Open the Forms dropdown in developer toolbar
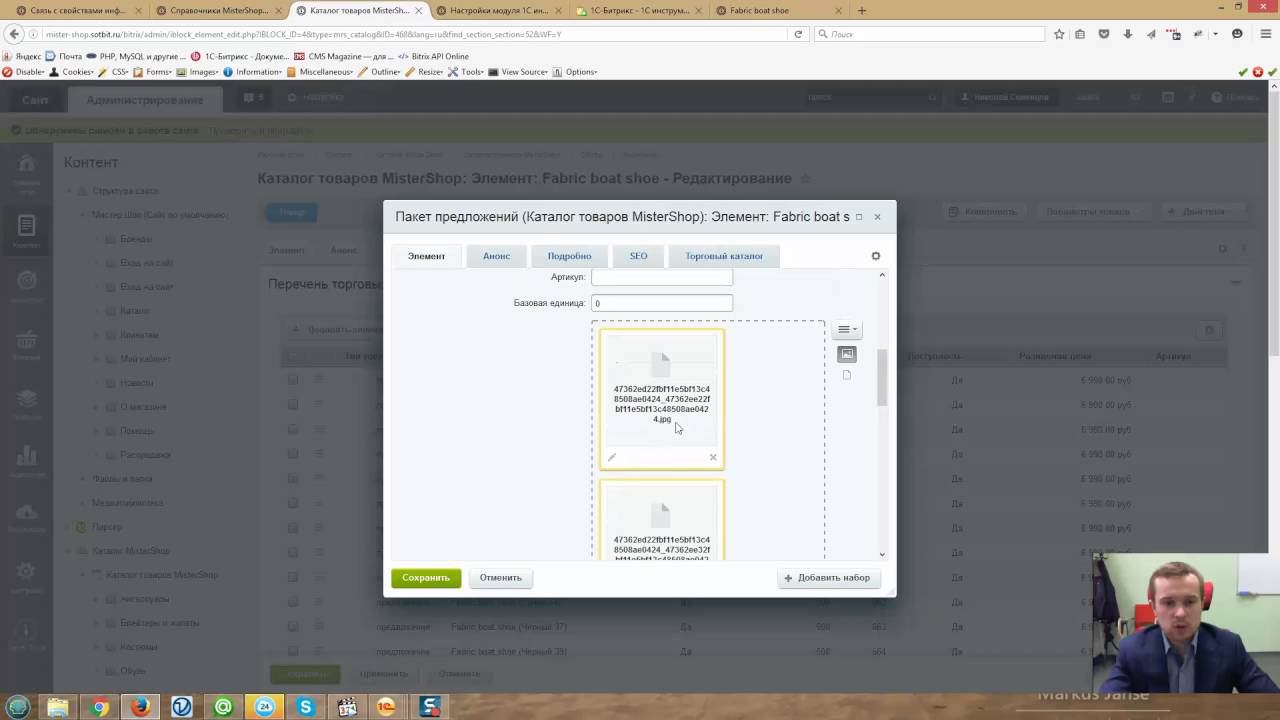The height and width of the screenshot is (720, 1280). tap(153, 72)
